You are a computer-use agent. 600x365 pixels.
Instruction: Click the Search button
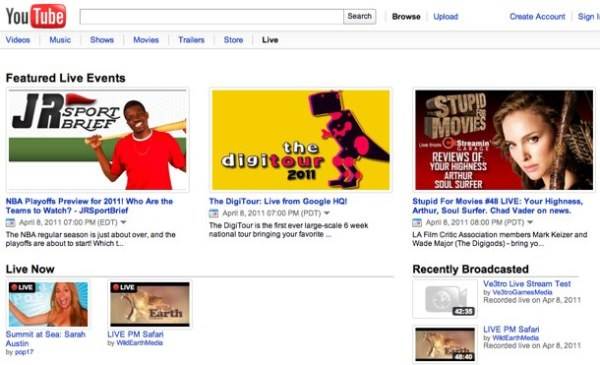pos(360,16)
